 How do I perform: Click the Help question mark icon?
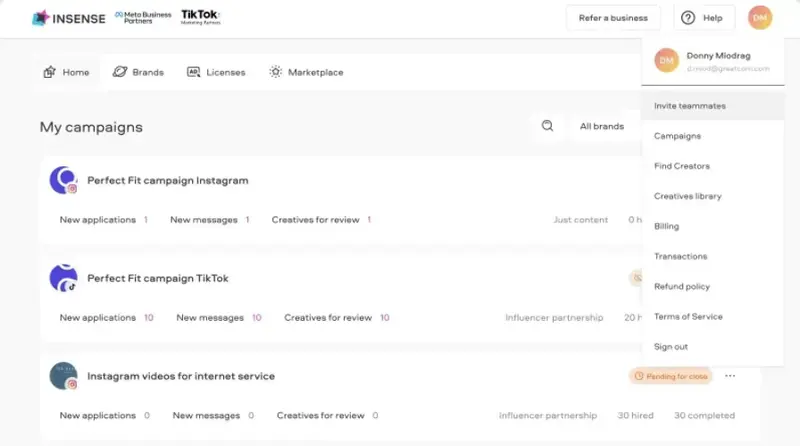coord(688,18)
